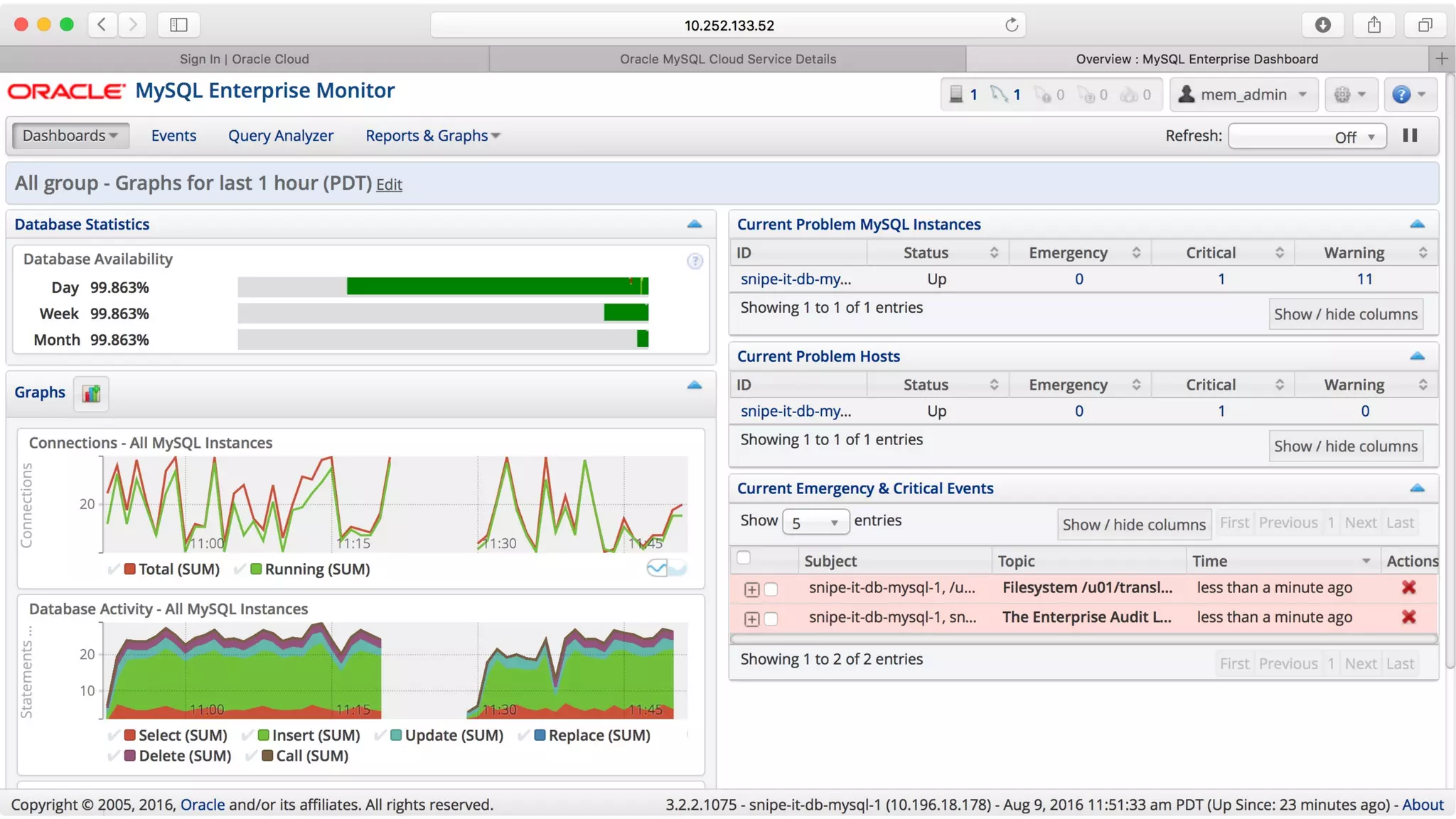
Task: Open the Query Analyzer menu item
Action: (x=280, y=136)
